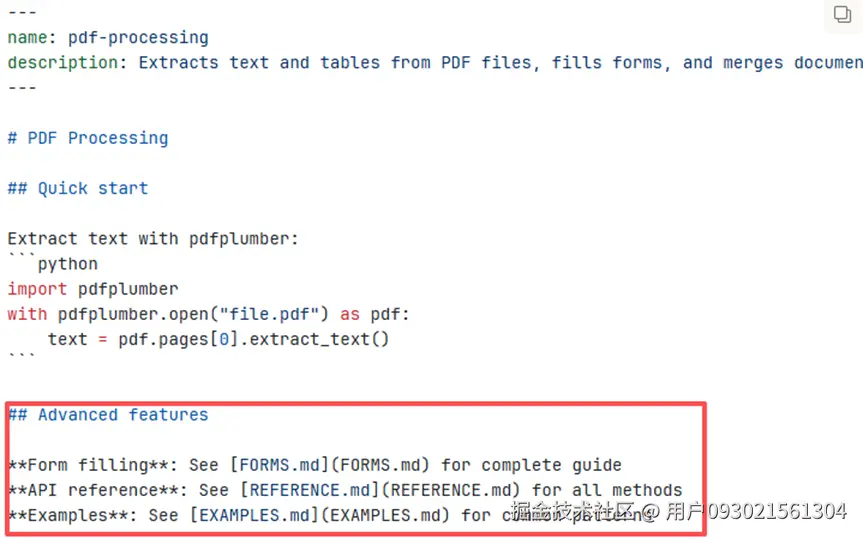This screenshot has height=539, width=863.
Task: Click the ## Advanced features heading
Action: coord(108,415)
